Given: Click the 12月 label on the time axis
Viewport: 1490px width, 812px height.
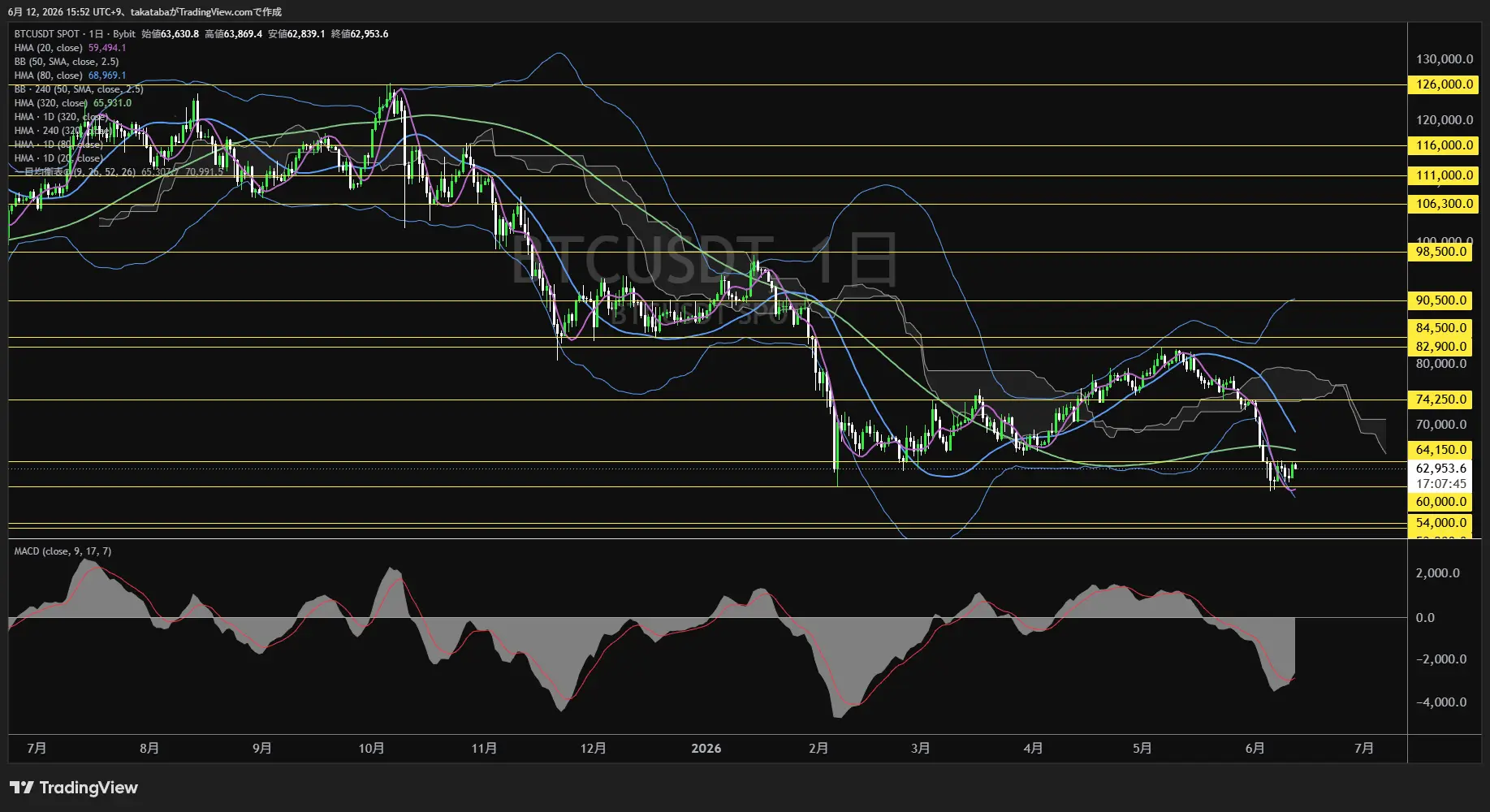Looking at the screenshot, I should pyautogui.click(x=594, y=749).
